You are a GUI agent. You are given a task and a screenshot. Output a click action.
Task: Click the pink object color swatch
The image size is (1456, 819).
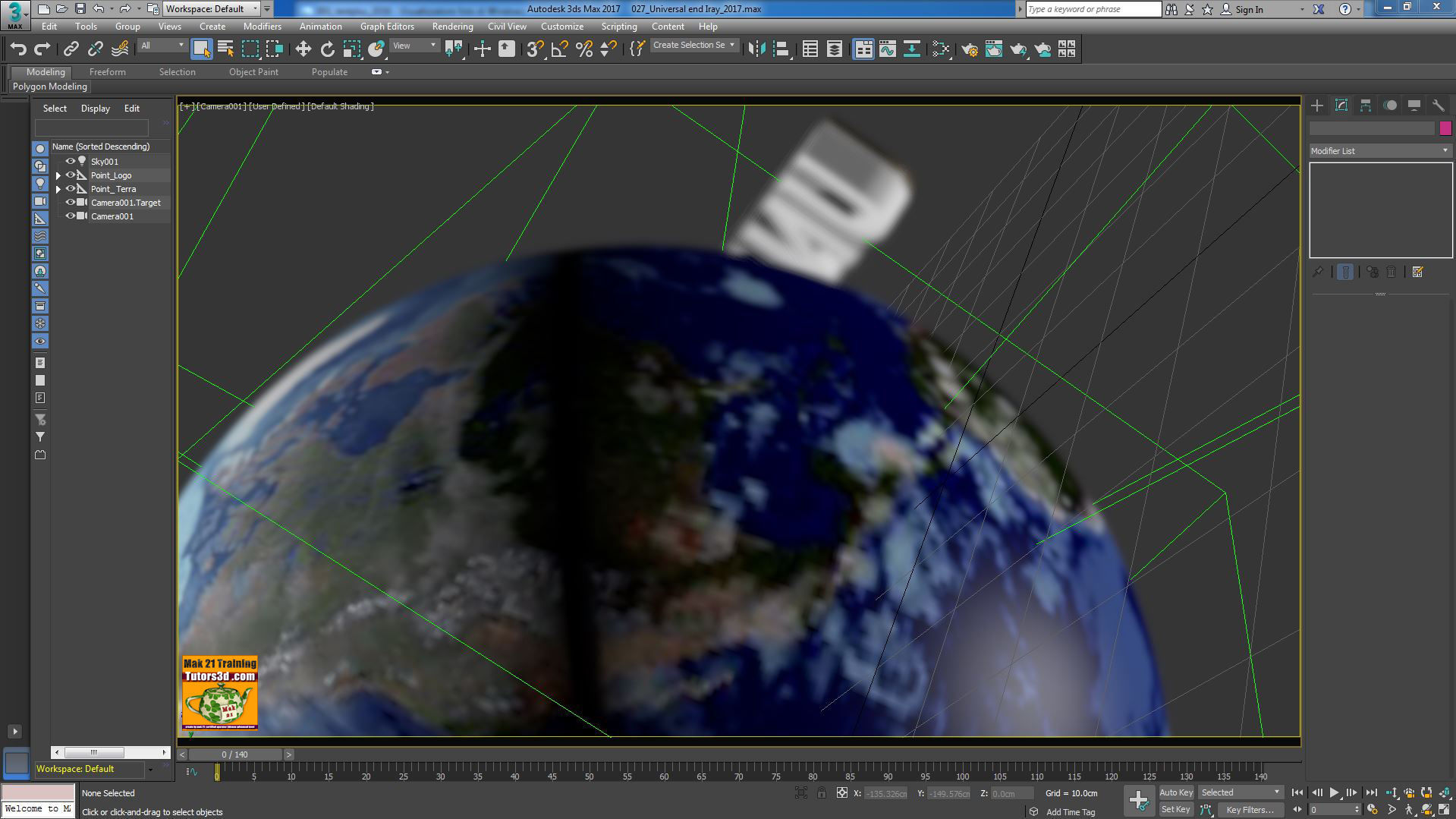tap(1445, 128)
